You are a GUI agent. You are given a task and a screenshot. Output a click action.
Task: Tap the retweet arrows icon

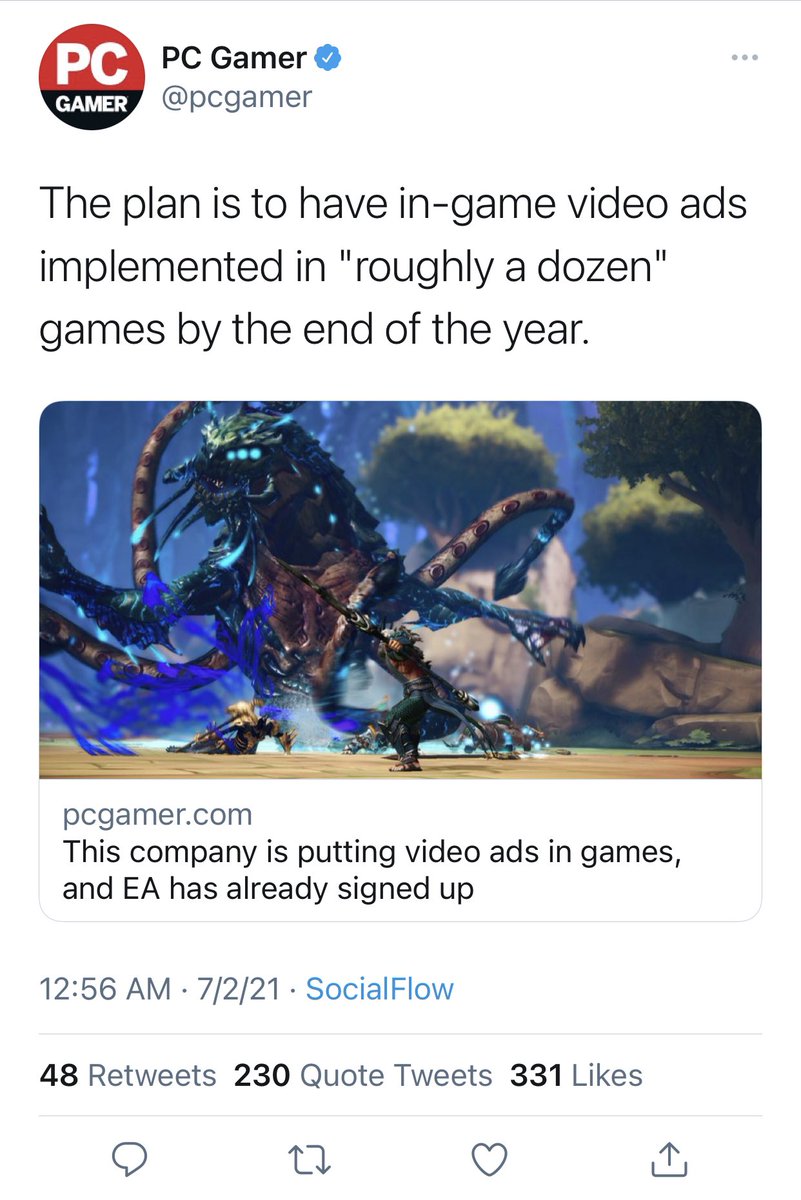pos(308,1160)
